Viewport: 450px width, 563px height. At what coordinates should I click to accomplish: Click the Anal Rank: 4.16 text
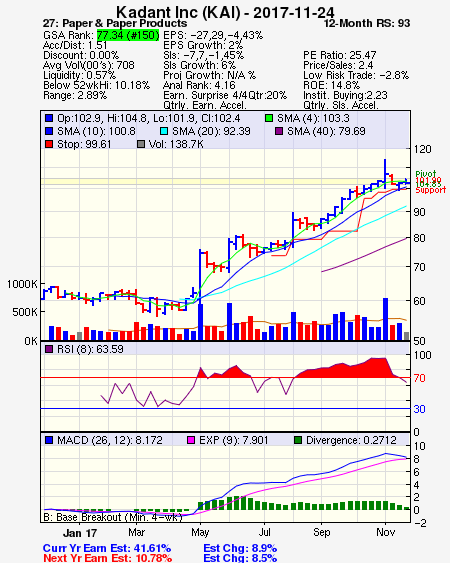point(199,85)
